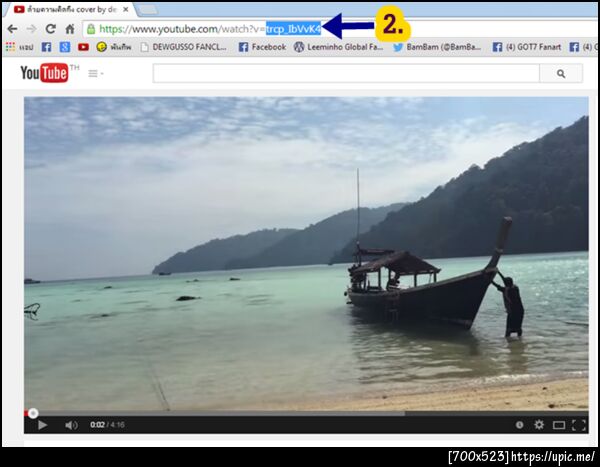Click the YouTube URL in the address bar
600x467 pixels.
pyautogui.click(x=210, y=29)
